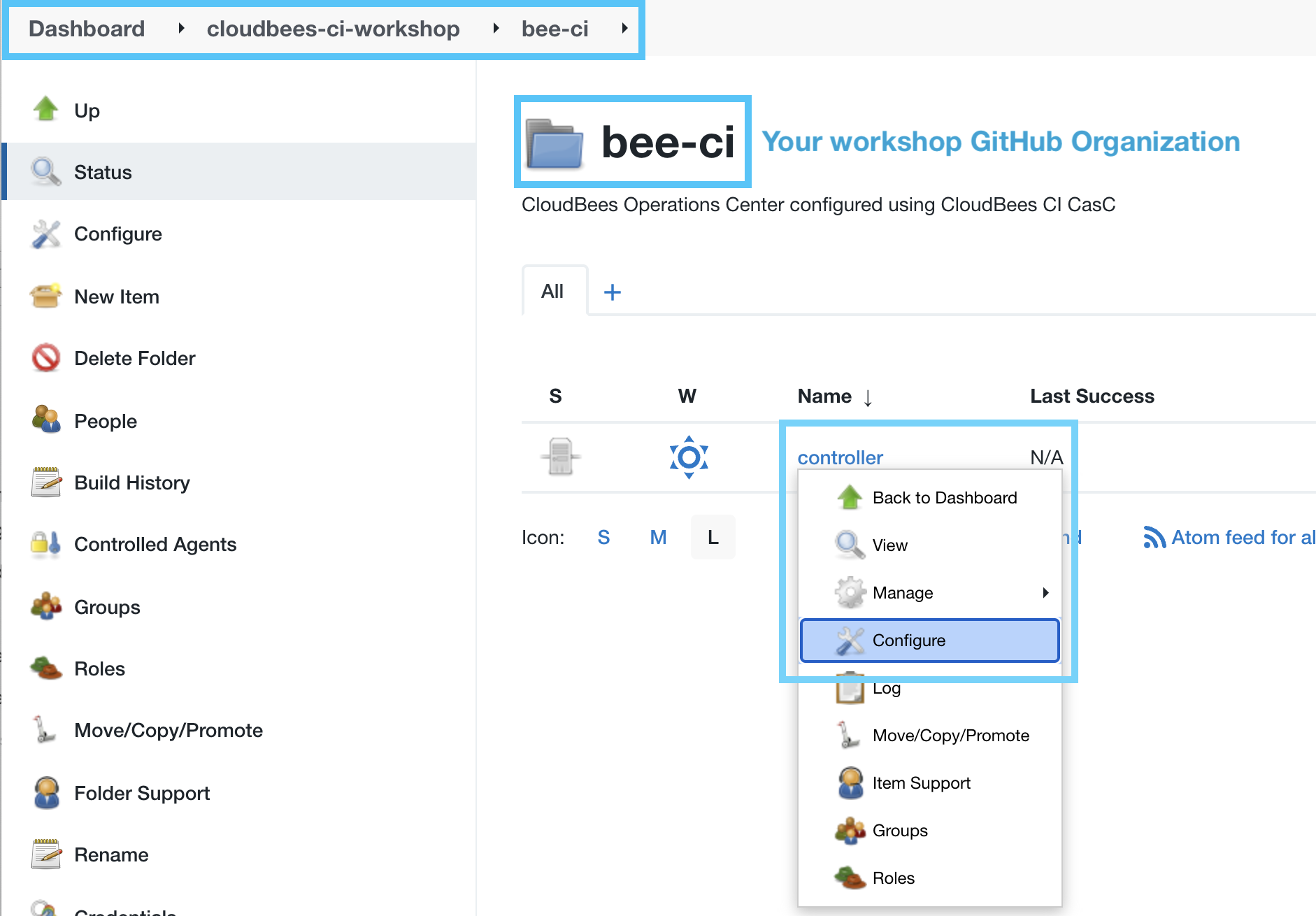Click the bee-ci folder icon in header
Screen dimensions: 1316x916
[555, 144]
